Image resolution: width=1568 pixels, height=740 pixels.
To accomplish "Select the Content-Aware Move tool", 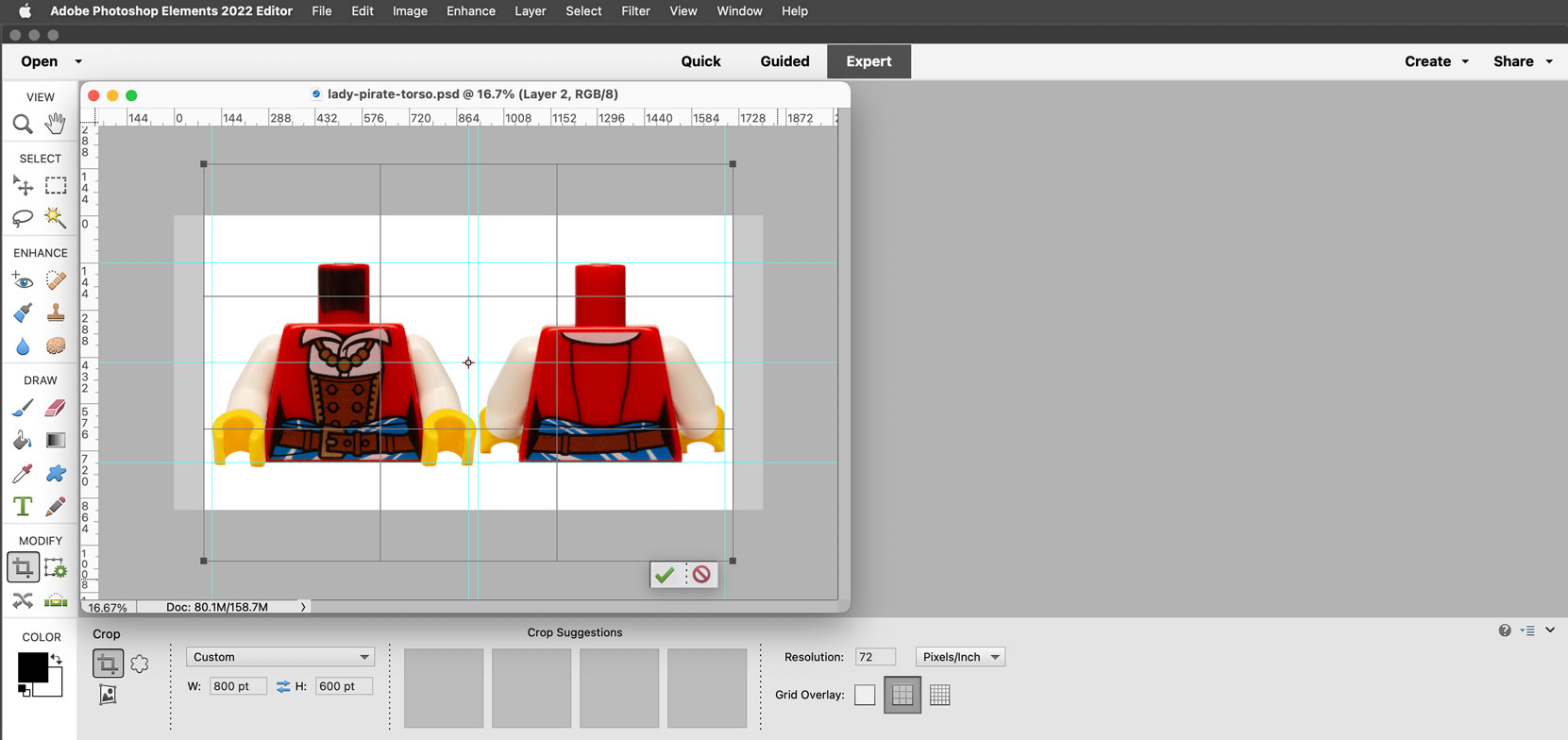I will (x=23, y=600).
